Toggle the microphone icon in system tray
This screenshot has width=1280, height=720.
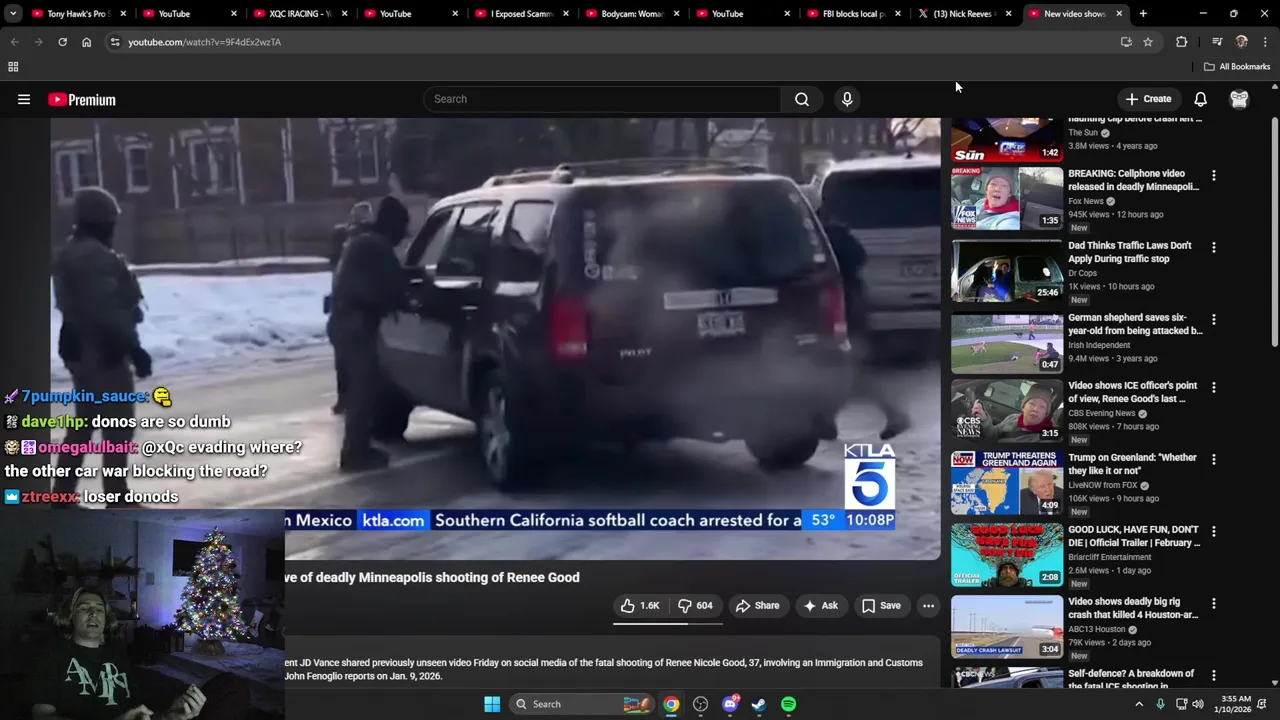(x=1160, y=704)
